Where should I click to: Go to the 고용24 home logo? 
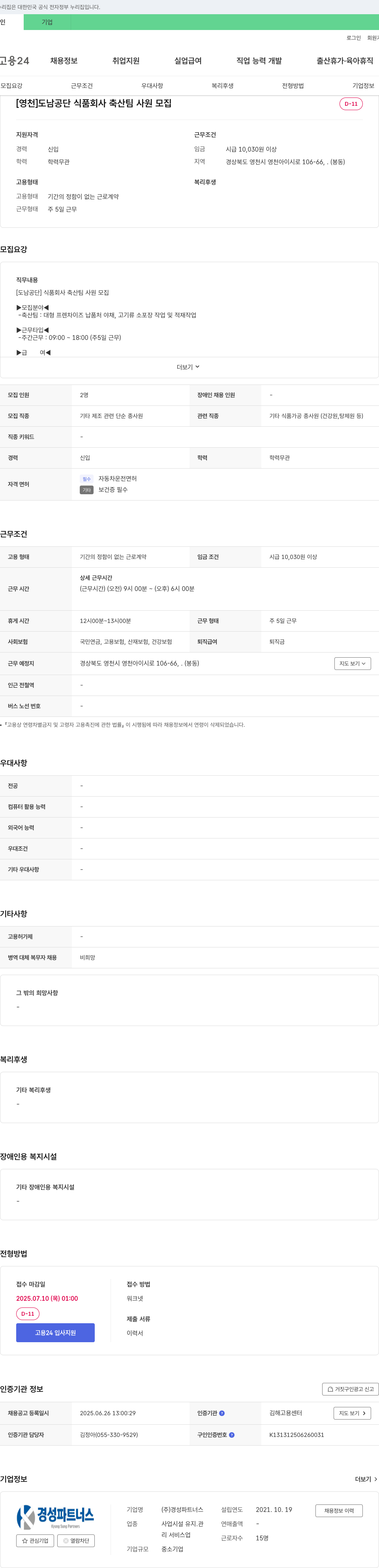pyautogui.click(x=15, y=61)
